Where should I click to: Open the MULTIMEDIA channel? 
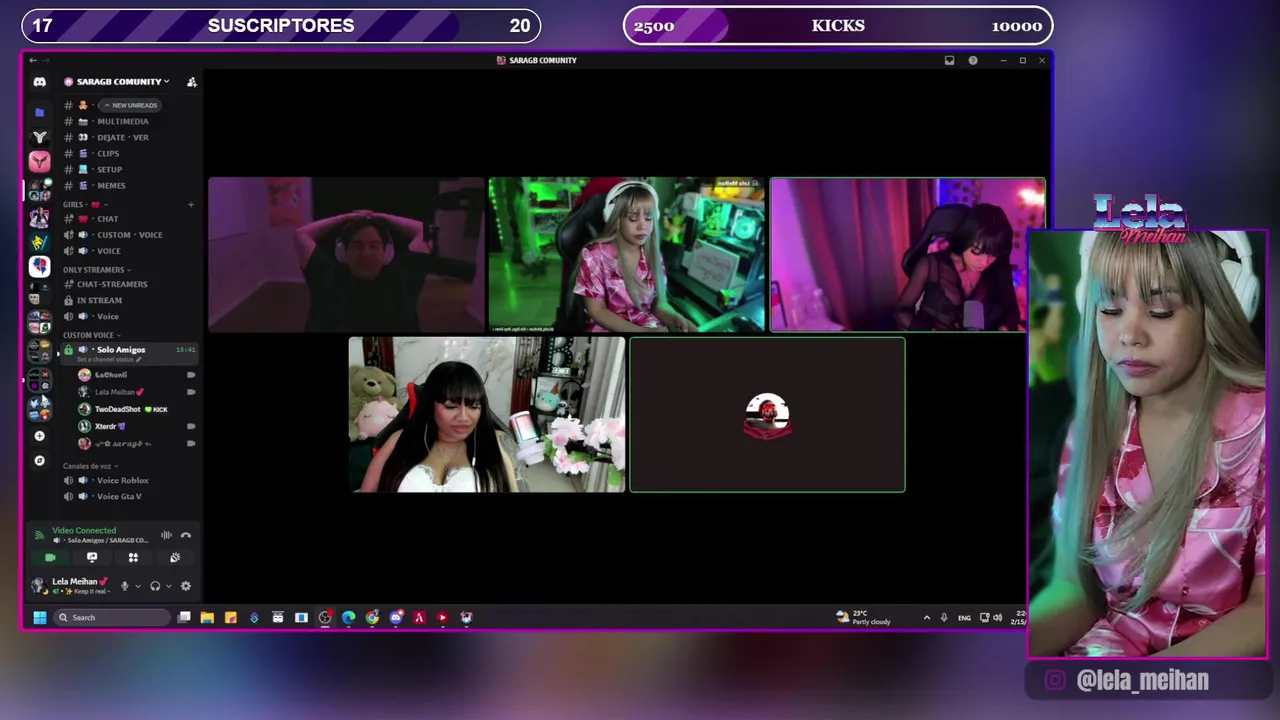[123, 121]
